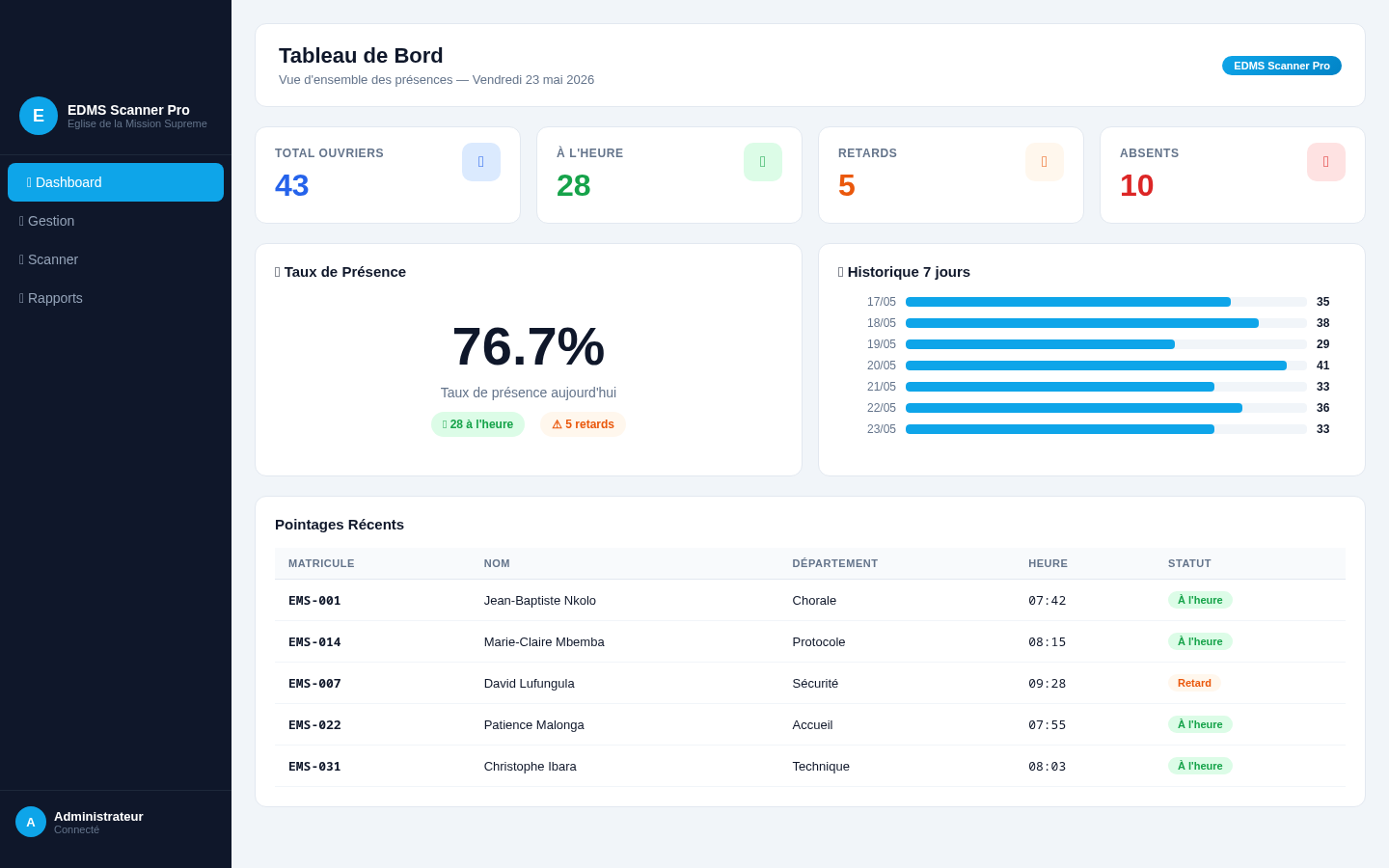The image size is (1389, 868).
Task: Click the name Jean-Baptiste Nkolo
Action: click(x=540, y=600)
